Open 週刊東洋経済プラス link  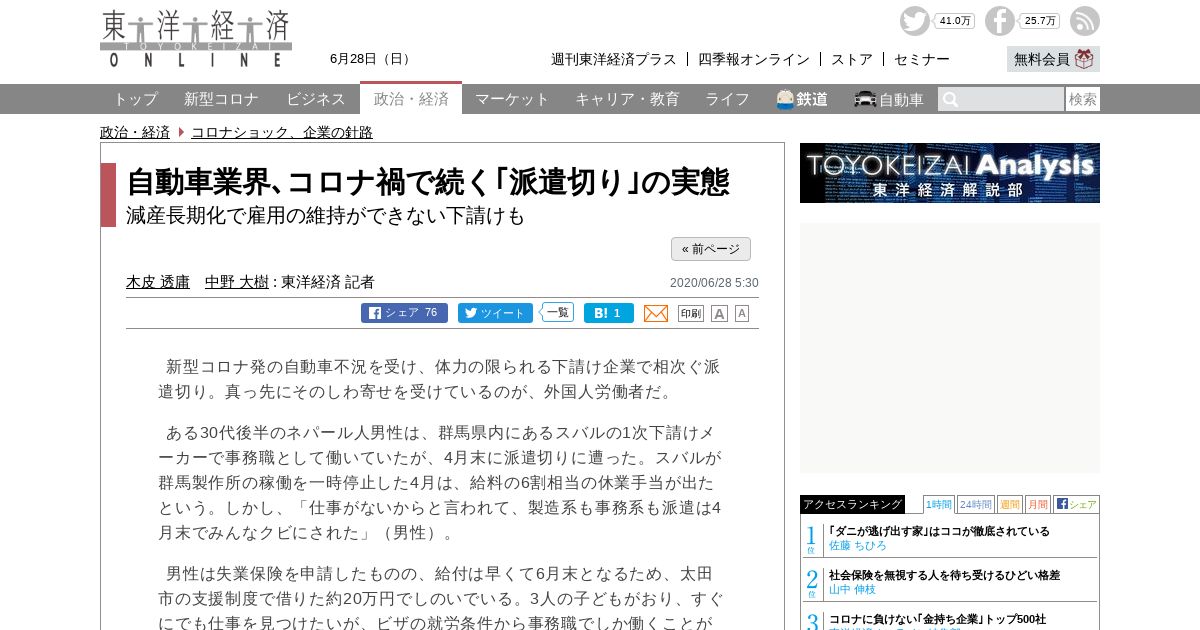click(614, 59)
